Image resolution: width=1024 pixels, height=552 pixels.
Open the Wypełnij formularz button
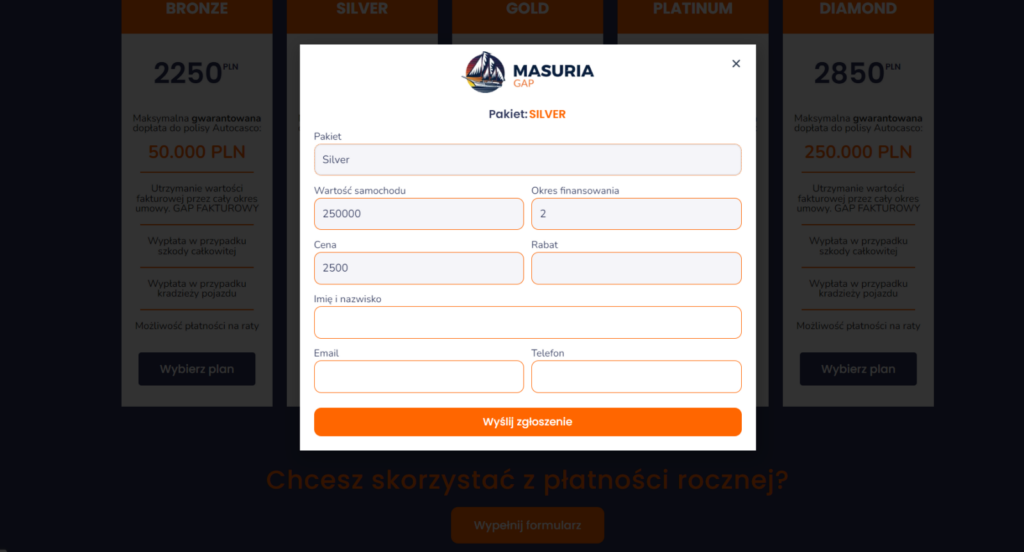coord(528,525)
